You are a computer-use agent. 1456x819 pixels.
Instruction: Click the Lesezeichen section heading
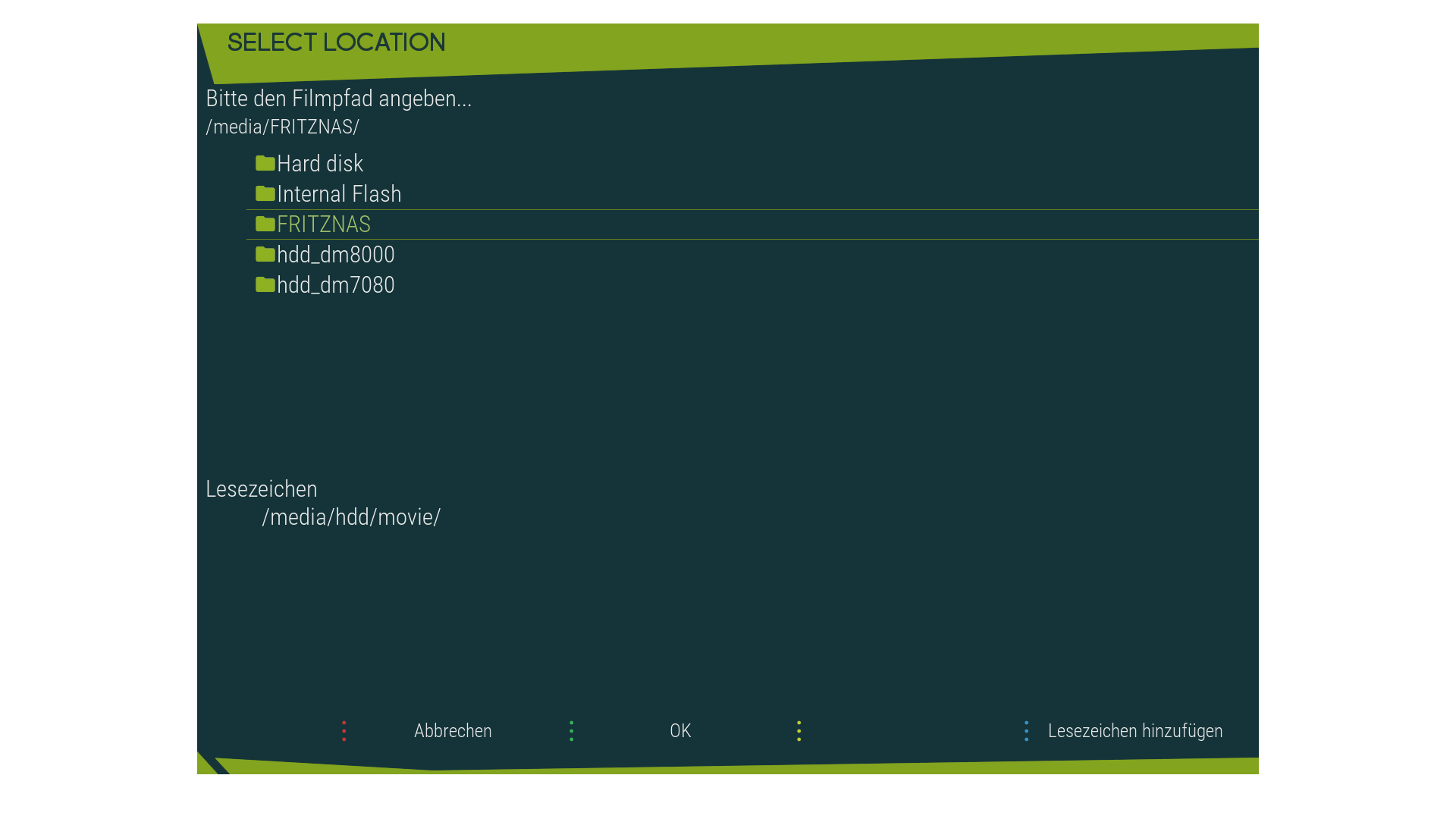point(262,489)
